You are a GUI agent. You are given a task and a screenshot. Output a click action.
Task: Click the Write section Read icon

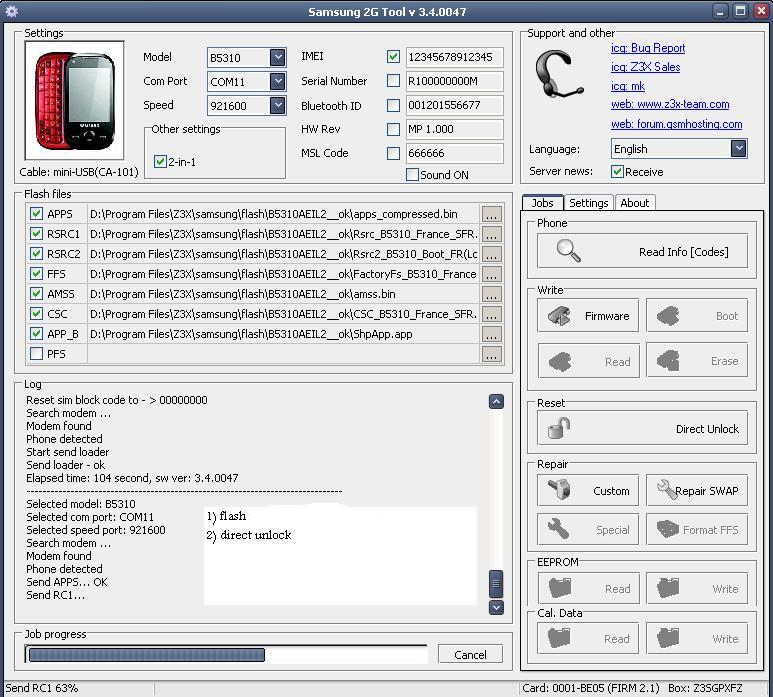tap(559, 361)
